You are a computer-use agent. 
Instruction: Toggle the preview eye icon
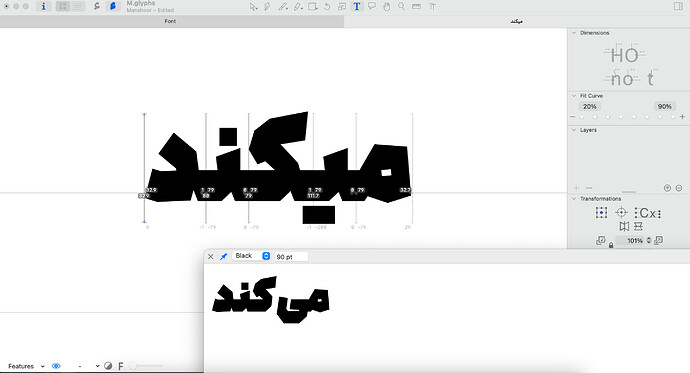56,366
